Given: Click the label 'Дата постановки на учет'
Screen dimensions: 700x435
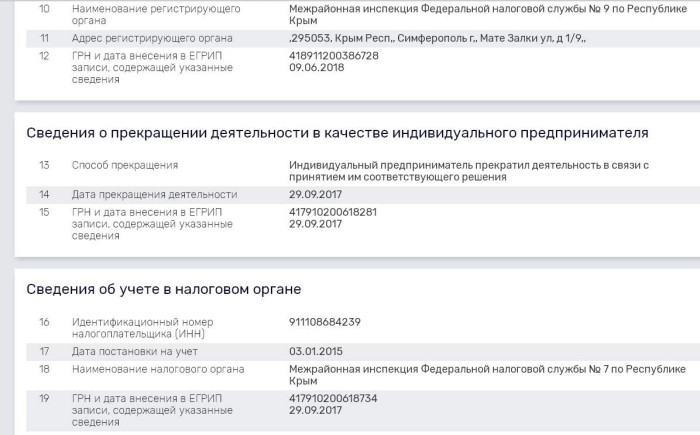Looking at the screenshot, I should [x=134, y=352].
